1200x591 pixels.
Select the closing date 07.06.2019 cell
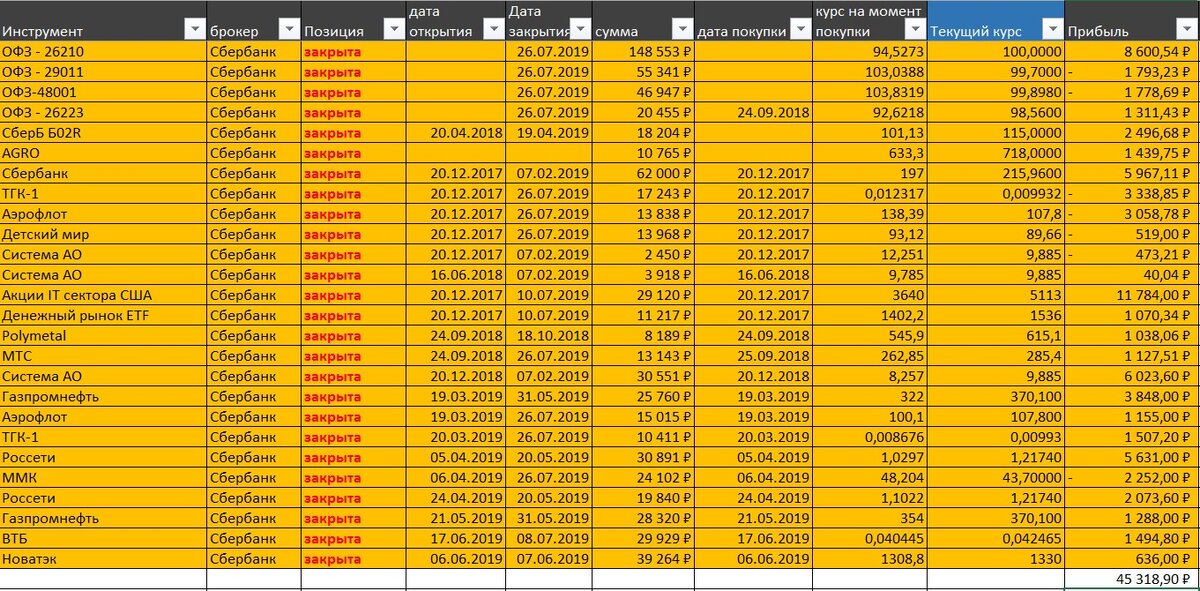(548, 559)
